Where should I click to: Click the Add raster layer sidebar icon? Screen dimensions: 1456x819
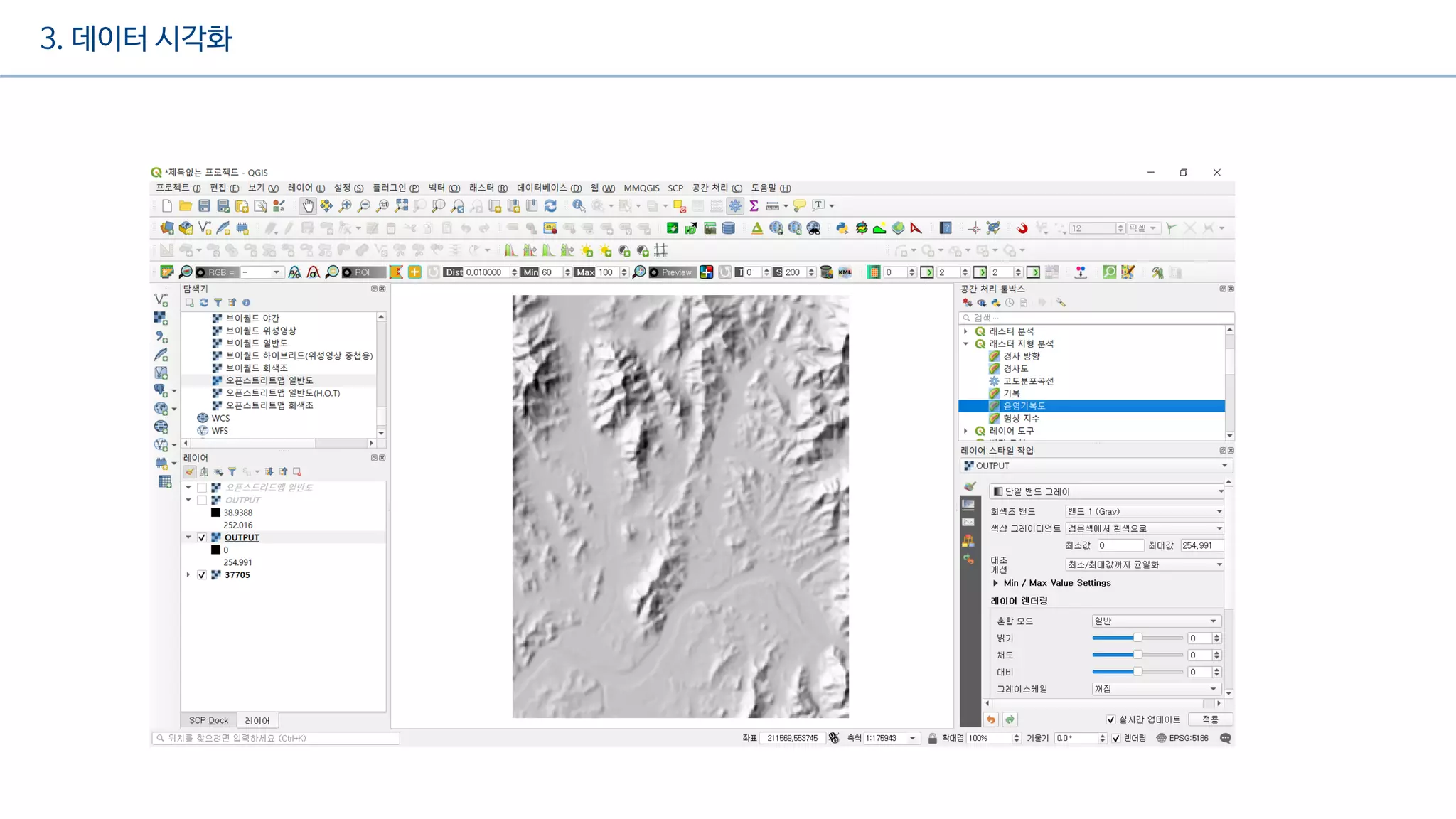[x=161, y=318]
